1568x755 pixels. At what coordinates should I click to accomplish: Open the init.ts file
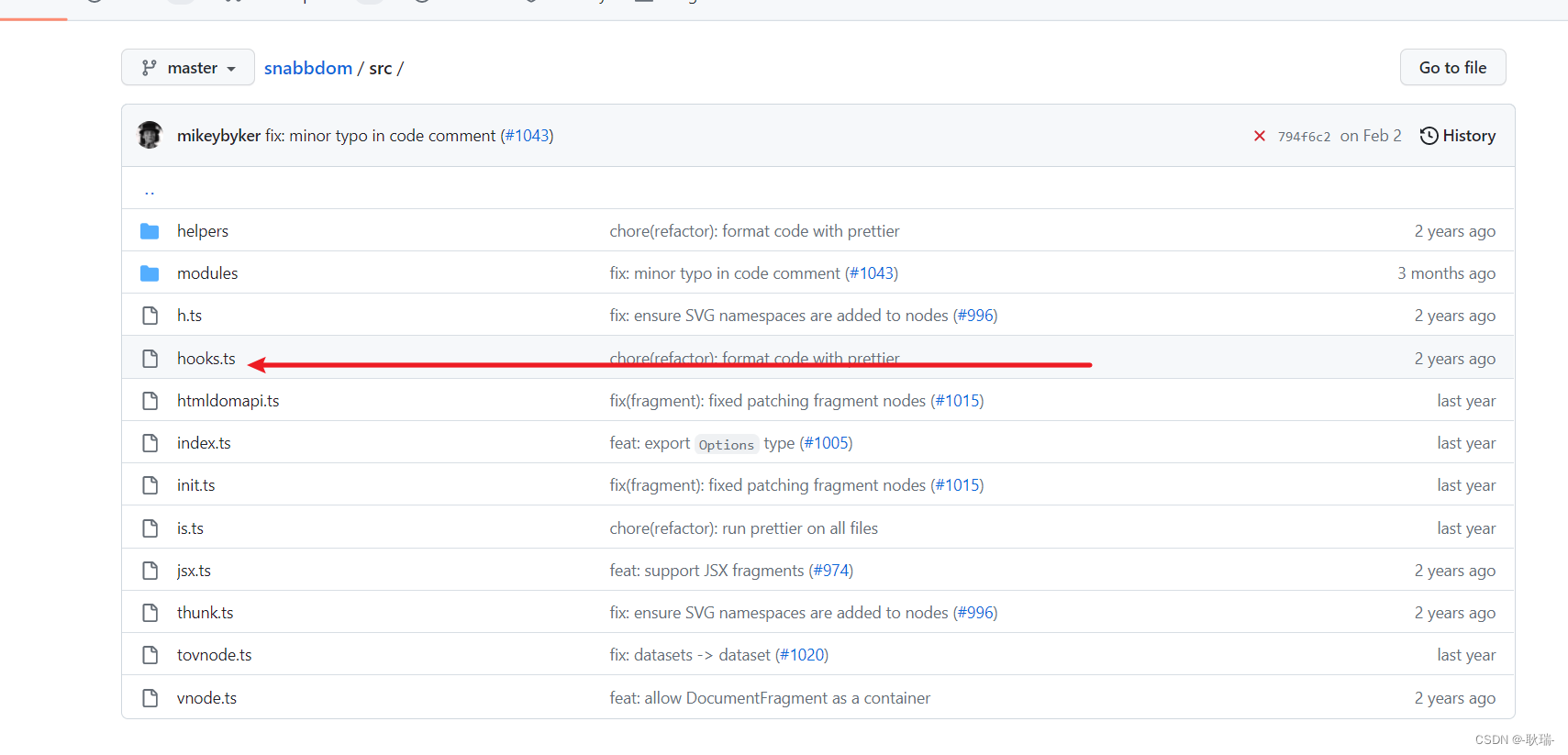pyautogui.click(x=195, y=485)
